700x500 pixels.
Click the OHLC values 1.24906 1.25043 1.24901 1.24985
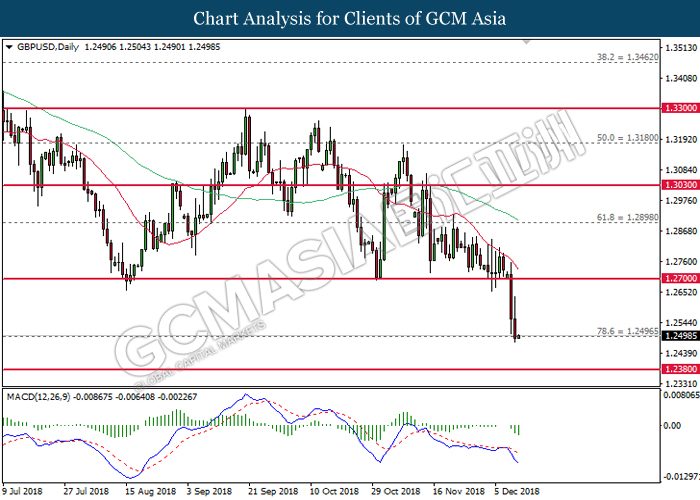point(152,47)
